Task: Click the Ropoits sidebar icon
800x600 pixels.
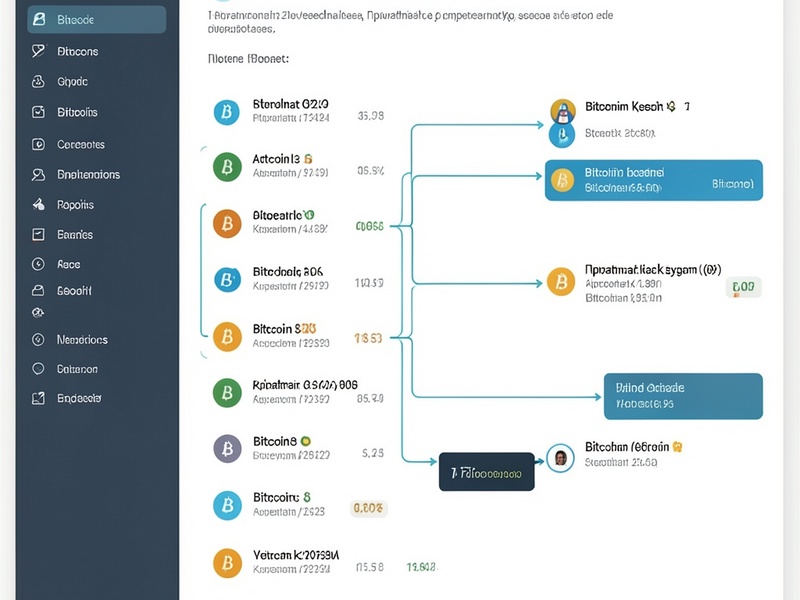Action: coord(38,205)
